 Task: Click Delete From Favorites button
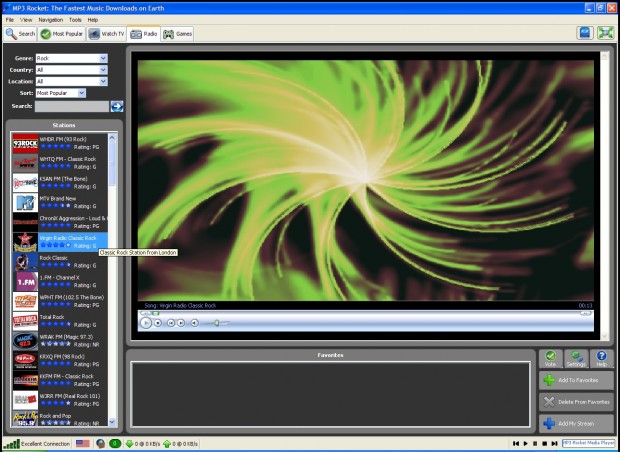[x=577, y=402]
